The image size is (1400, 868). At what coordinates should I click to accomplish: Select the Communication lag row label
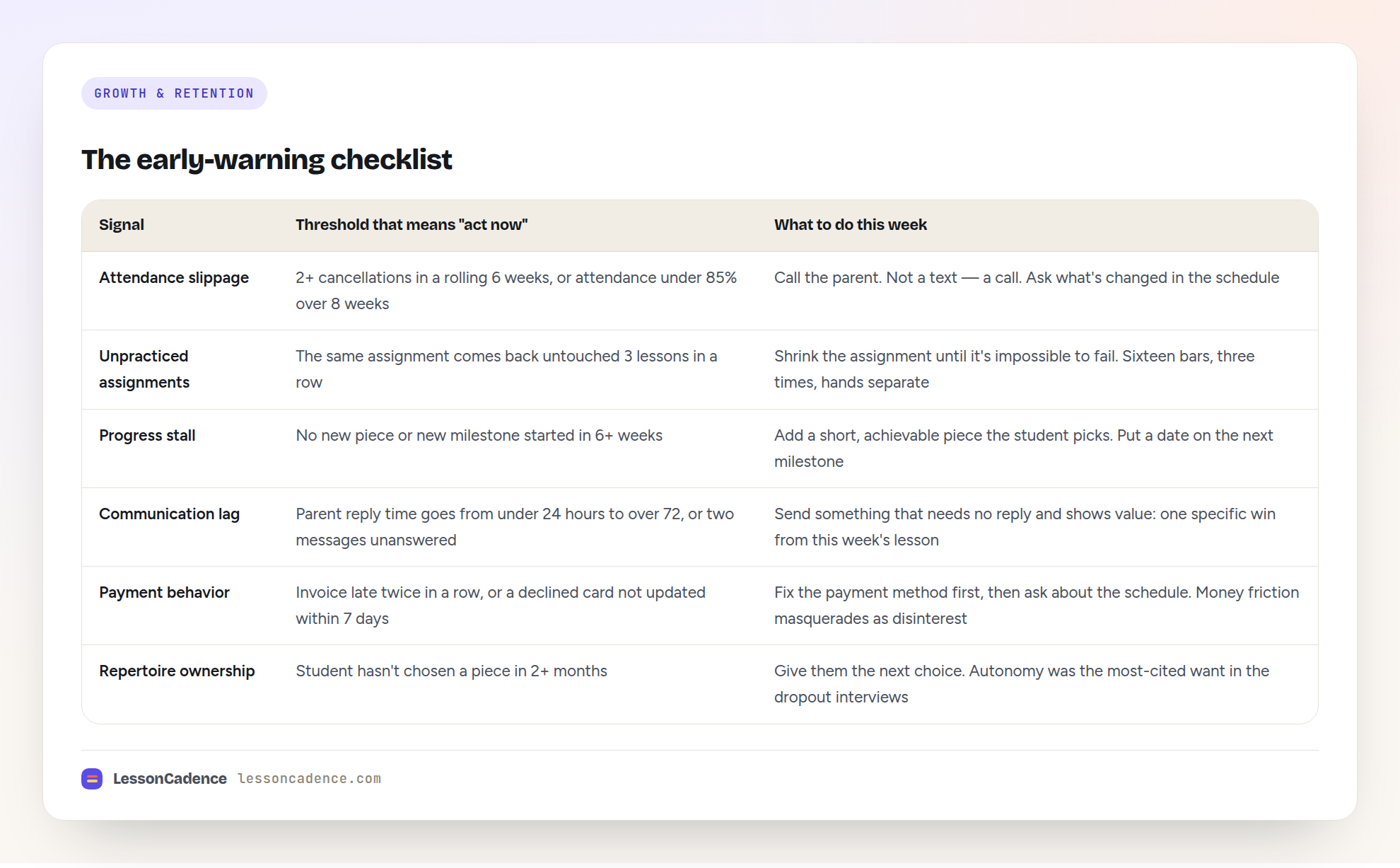pos(169,514)
